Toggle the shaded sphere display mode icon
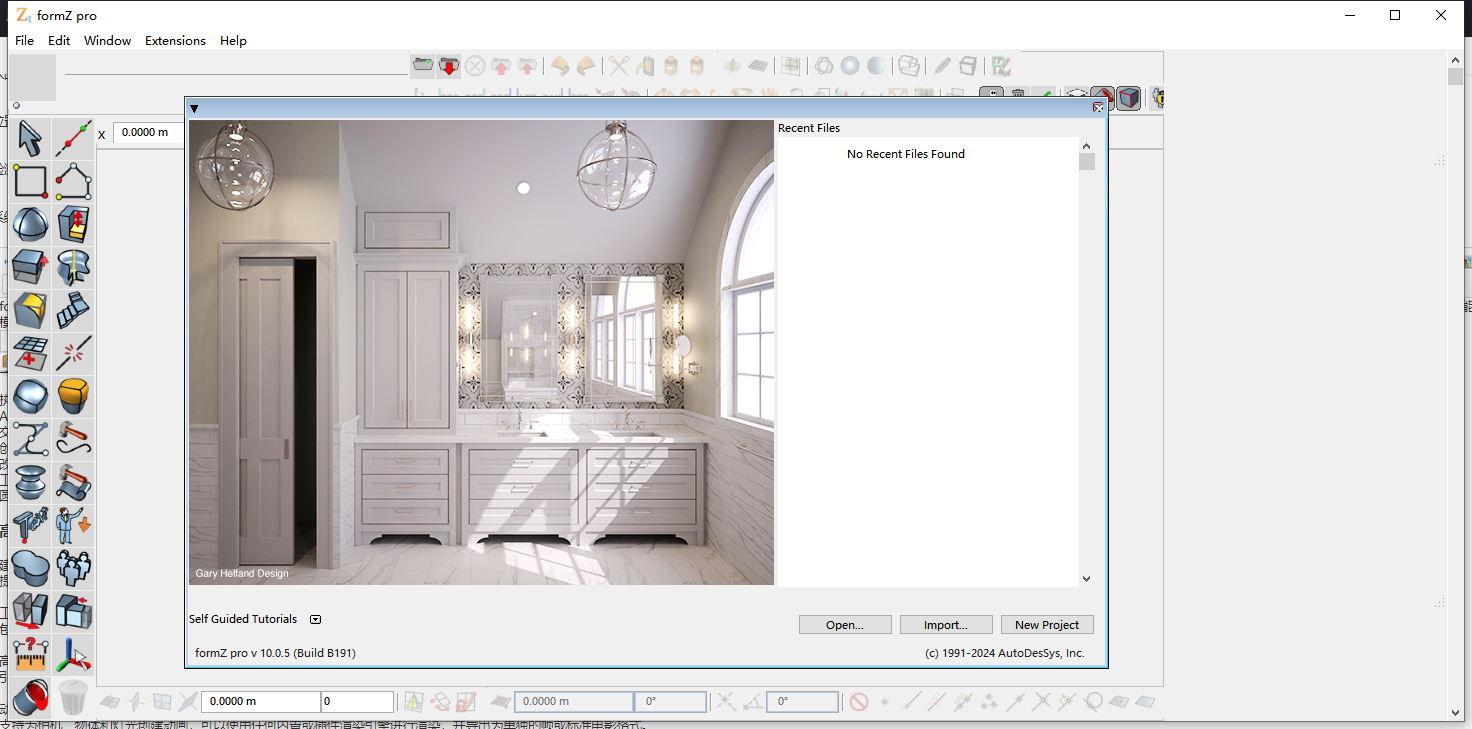Image resolution: width=1472 pixels, height=729 pixels. pyautogui.click(x=849, y=66)
